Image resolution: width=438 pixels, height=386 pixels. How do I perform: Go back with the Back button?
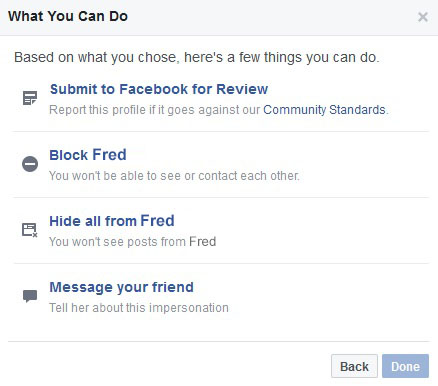click(354, 366)
